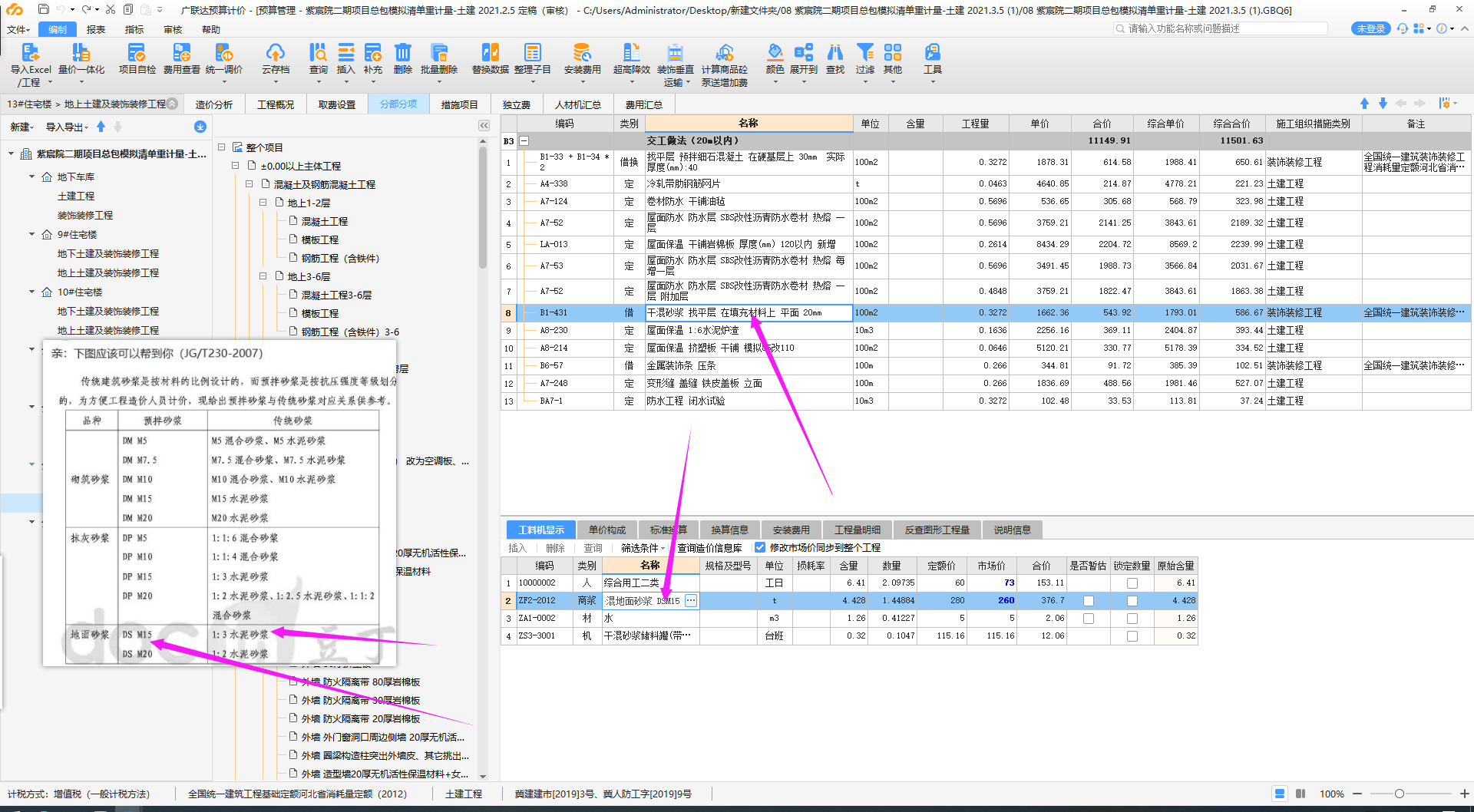1474x812 pixels.
Task: Click 查询造价信息库 button
Action: coord(709,548)
